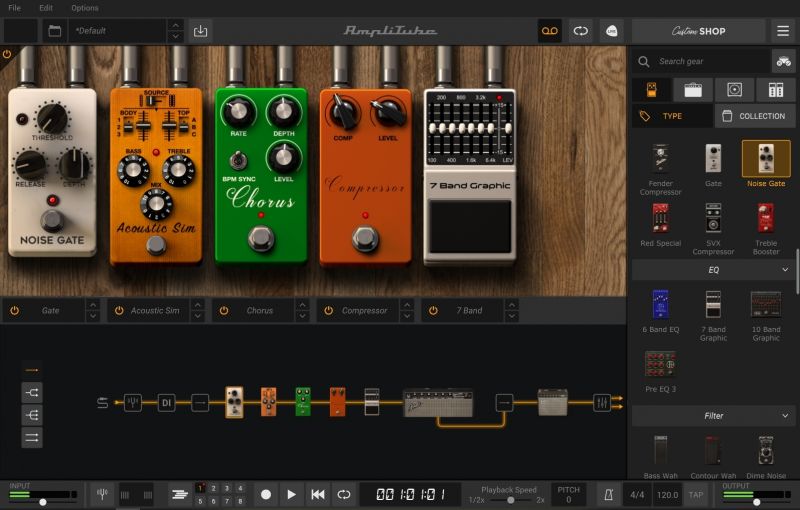Open the Edit menu
800x510 pixels.
click(x=46, y=8)
